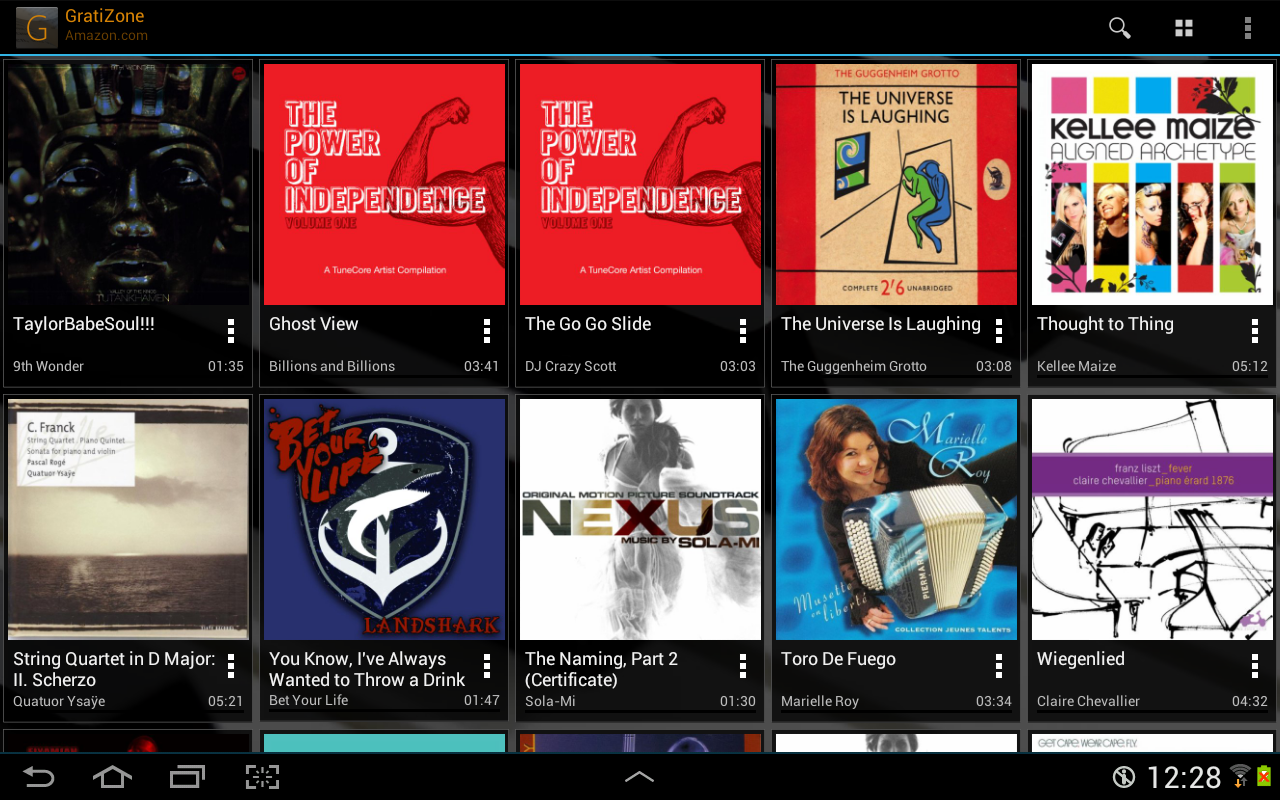1280x800 pixels.
Task: Select the title TaylorBabeSoul!!!
Action: (84, 324)
